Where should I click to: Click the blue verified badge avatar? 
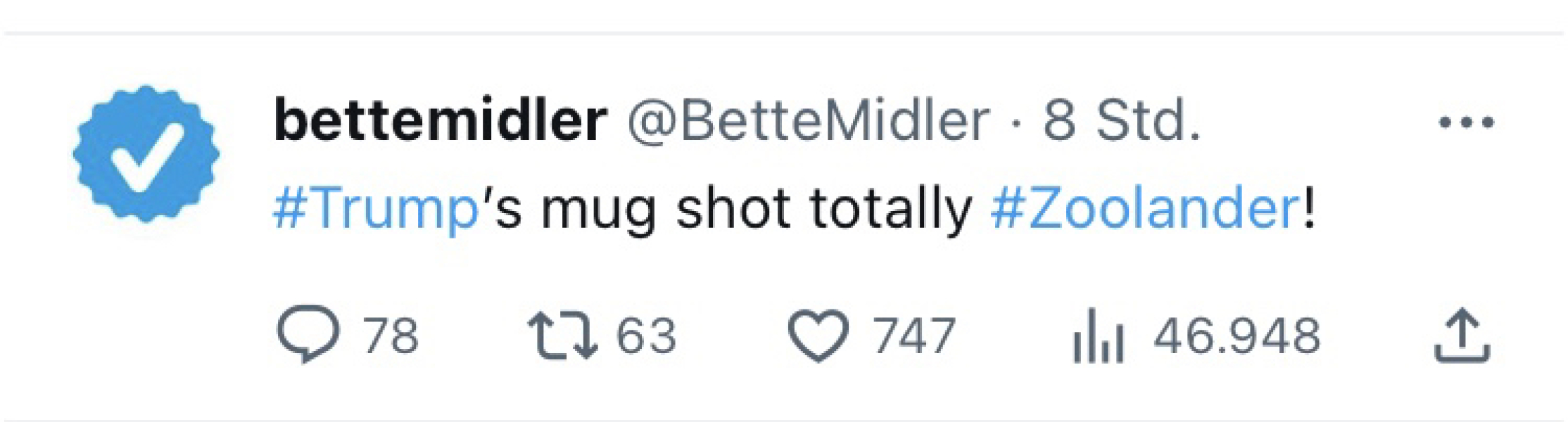[x=146, y=154]
